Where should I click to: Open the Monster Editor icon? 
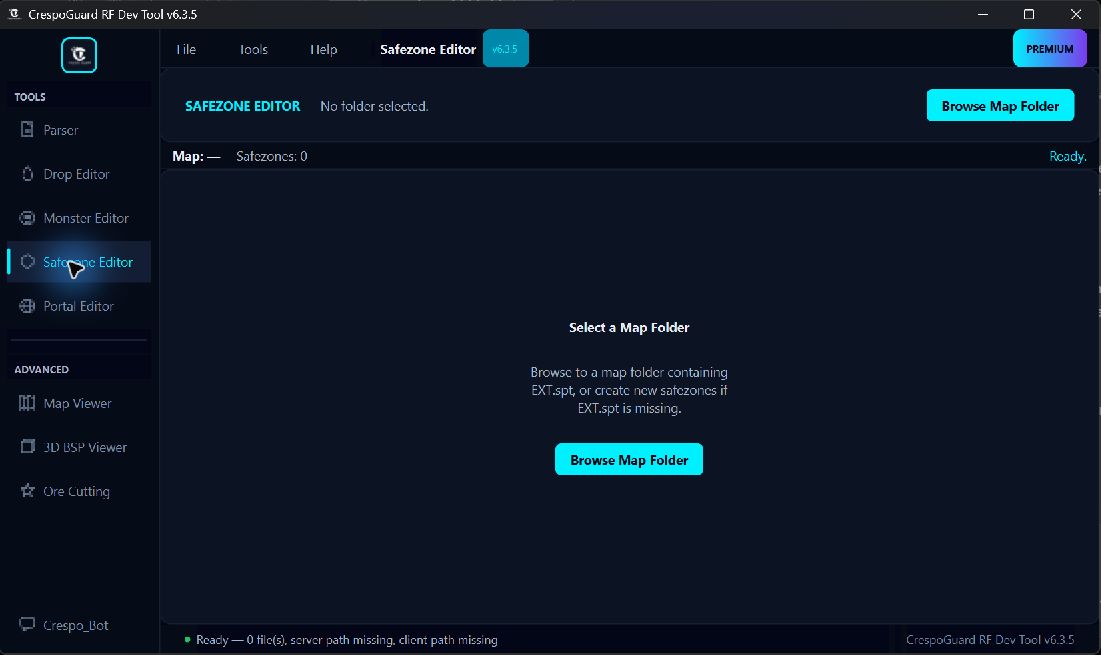click(27, 218)
